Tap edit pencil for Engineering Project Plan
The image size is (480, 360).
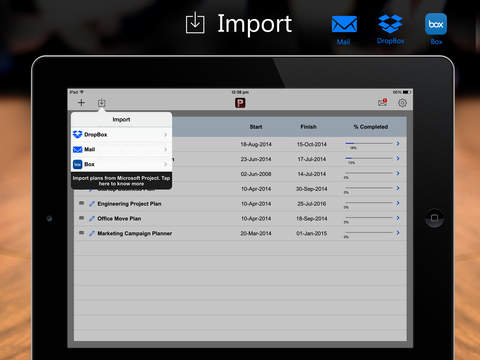point(92,203)
